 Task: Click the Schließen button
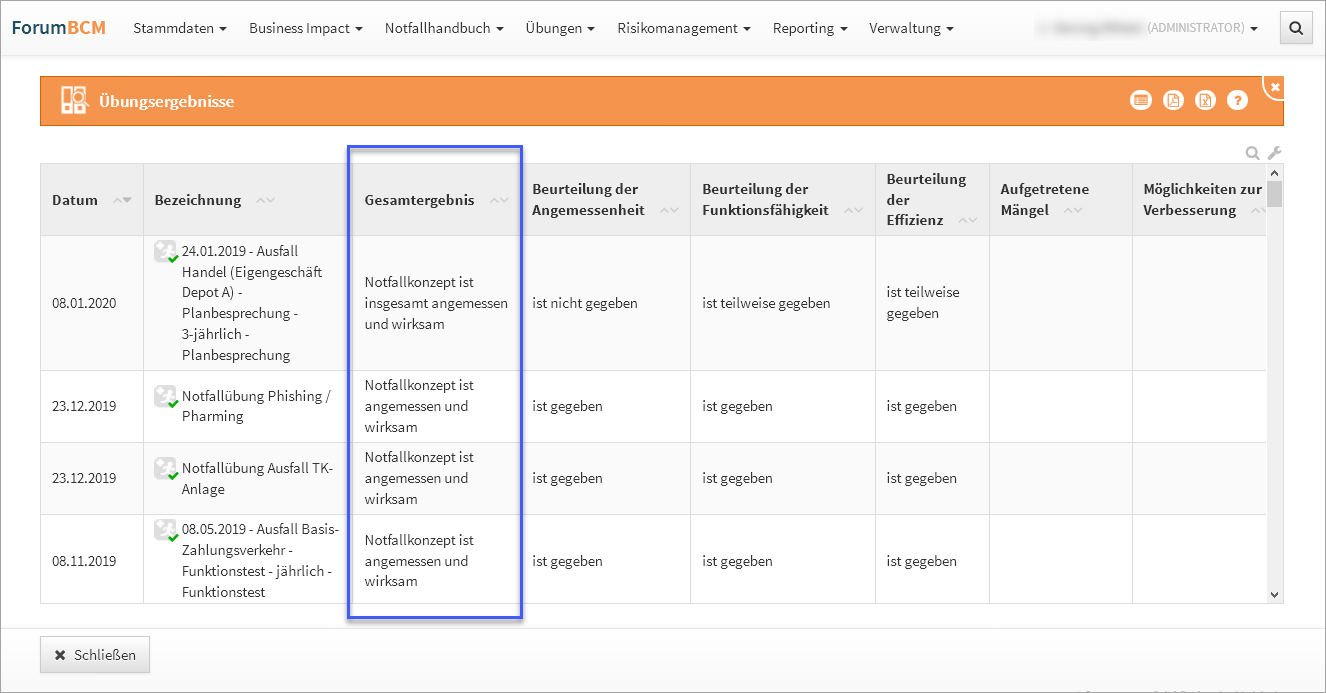95,655
